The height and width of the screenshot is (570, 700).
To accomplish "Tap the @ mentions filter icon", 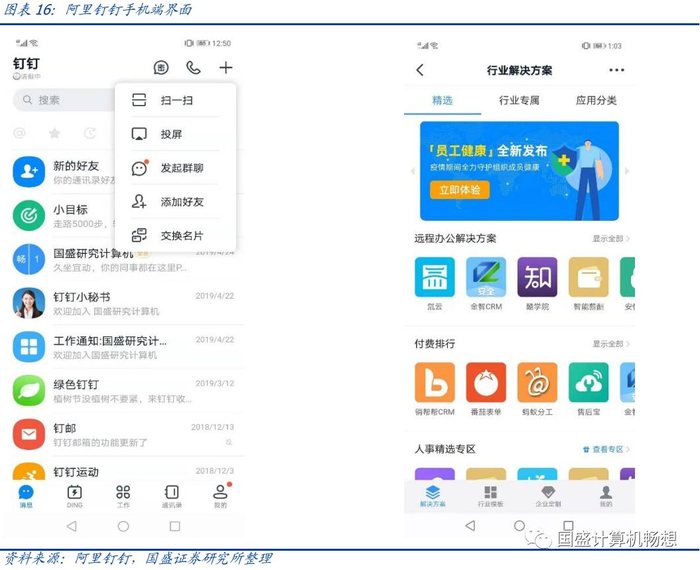I will click(20, 133).
